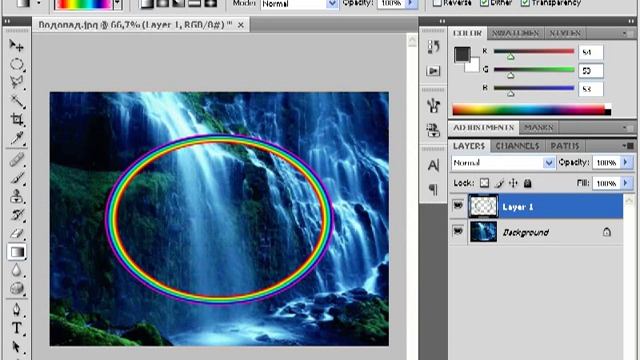
Task: Select the Magic Wand tool
Action: pos(16,101)
